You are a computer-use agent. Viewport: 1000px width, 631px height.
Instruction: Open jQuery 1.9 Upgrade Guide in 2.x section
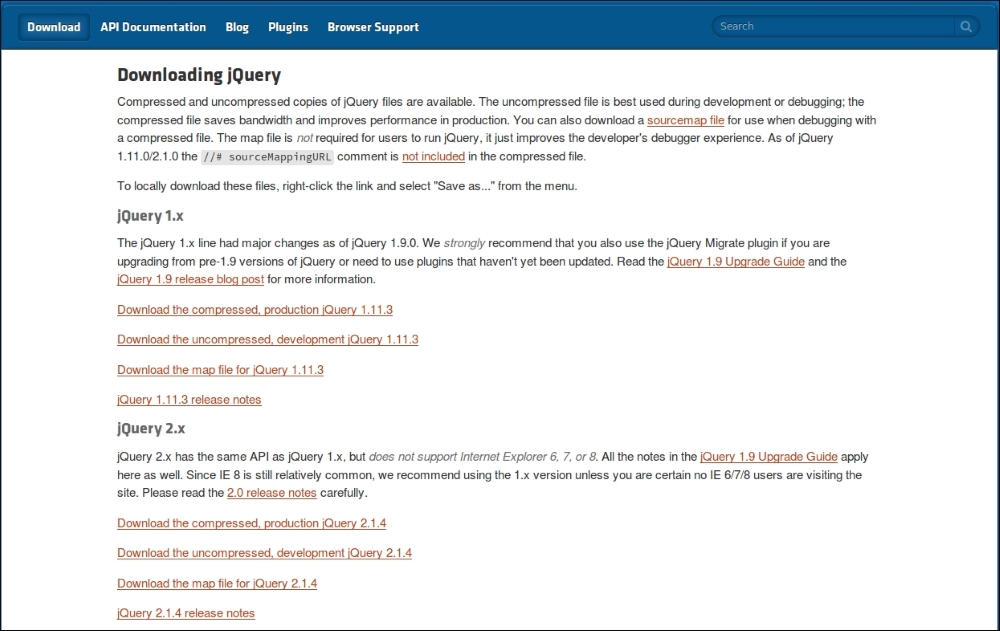[x=768, y=457]
